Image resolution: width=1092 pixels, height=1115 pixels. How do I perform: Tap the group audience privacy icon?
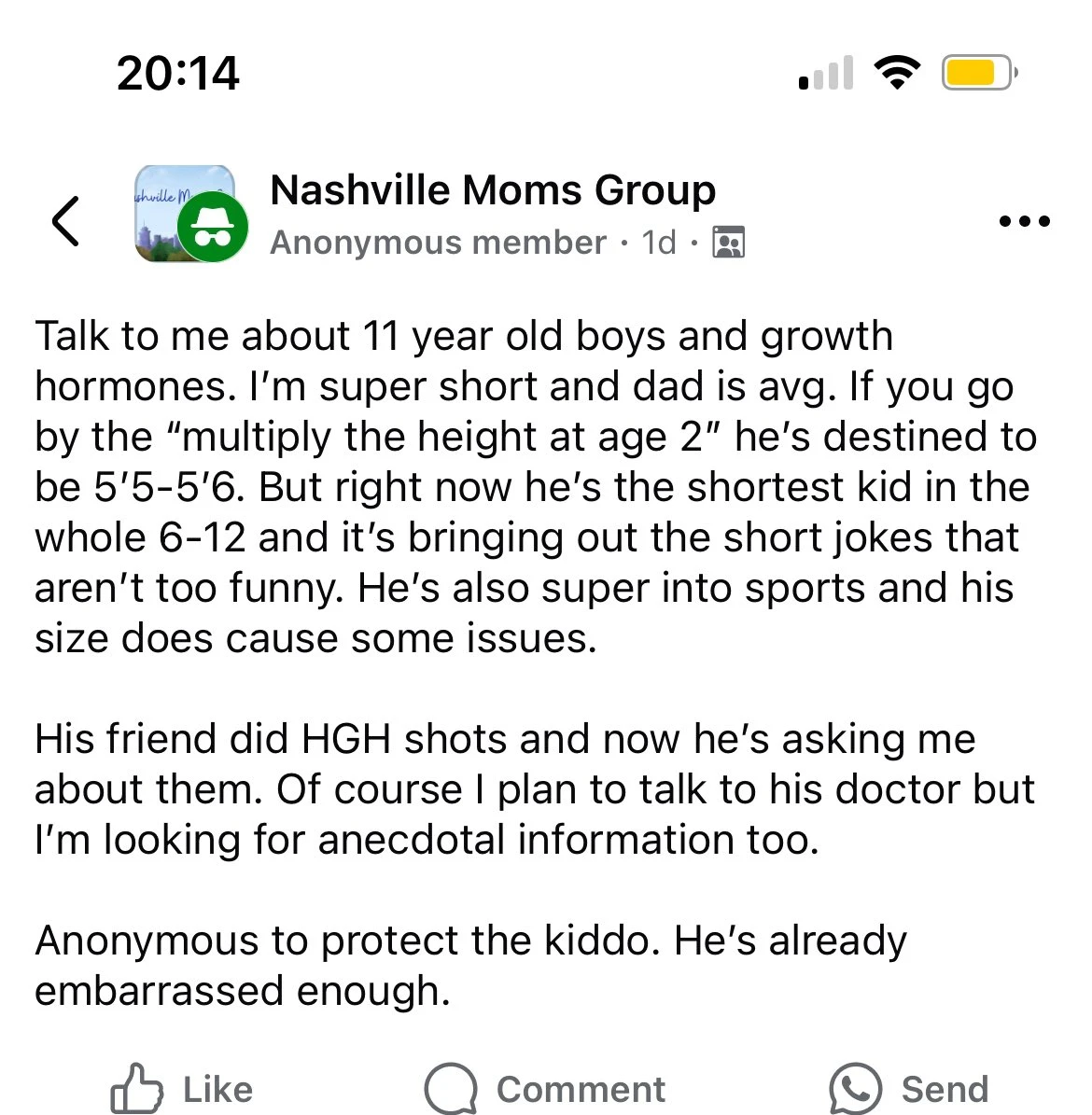728,243
